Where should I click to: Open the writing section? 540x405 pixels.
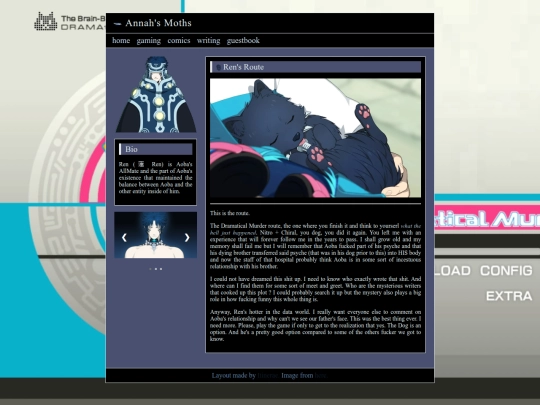(x=208, y=41)
